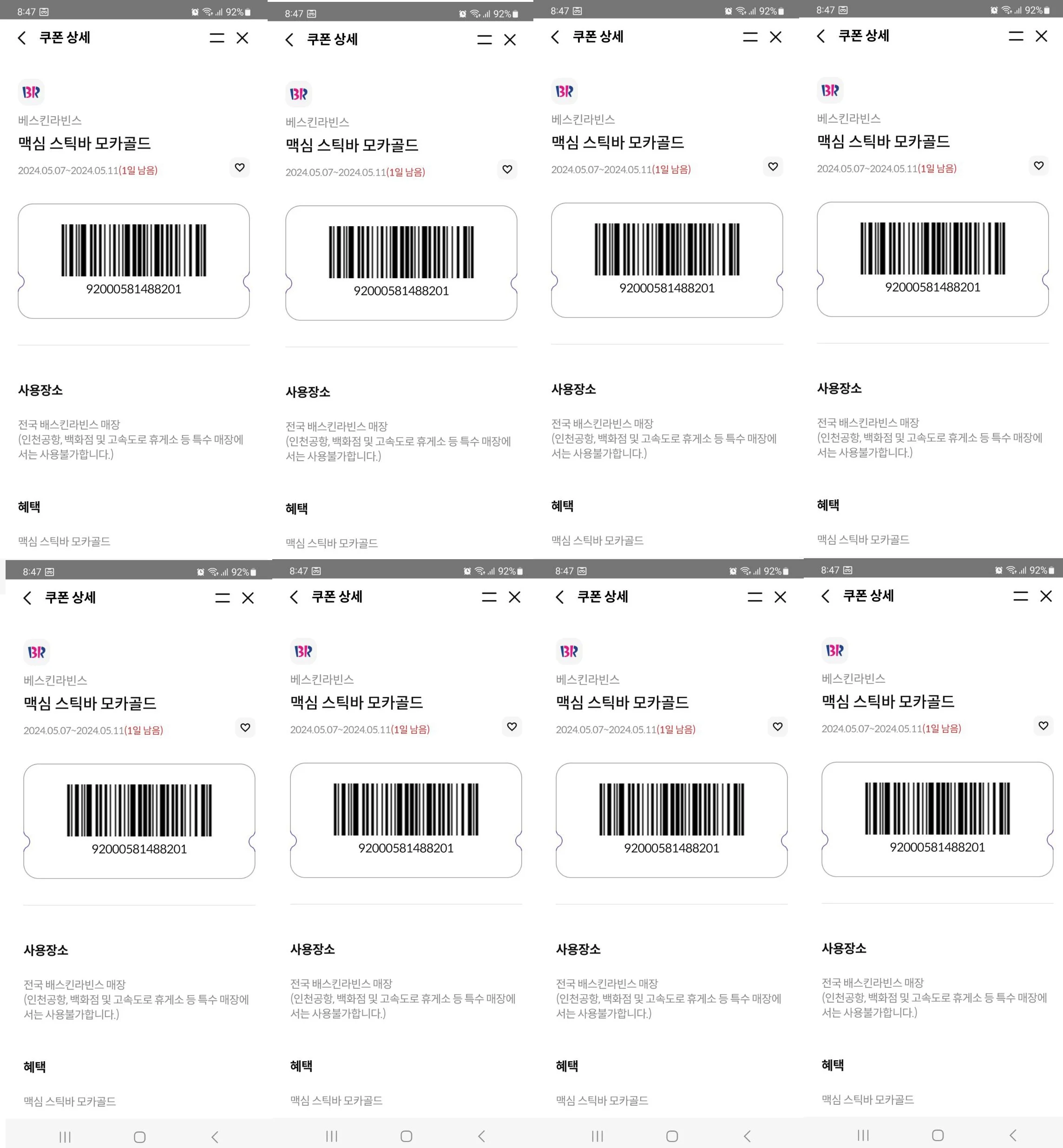Tap the heart favorite icon in top-row first screen
This screenshot has width=1063, height=1148.
coord(240,167)
